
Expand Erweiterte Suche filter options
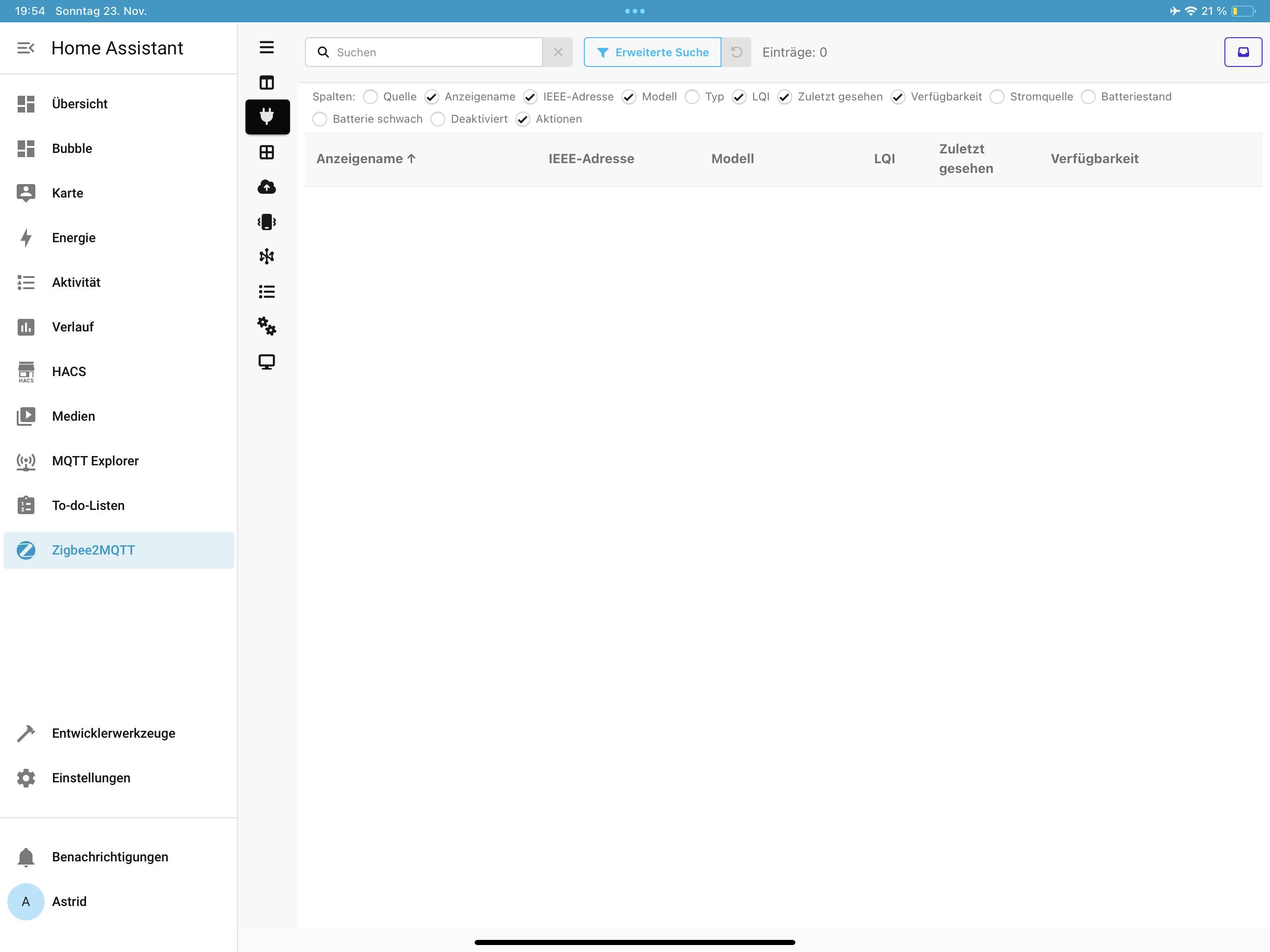(x=652, y=52)
